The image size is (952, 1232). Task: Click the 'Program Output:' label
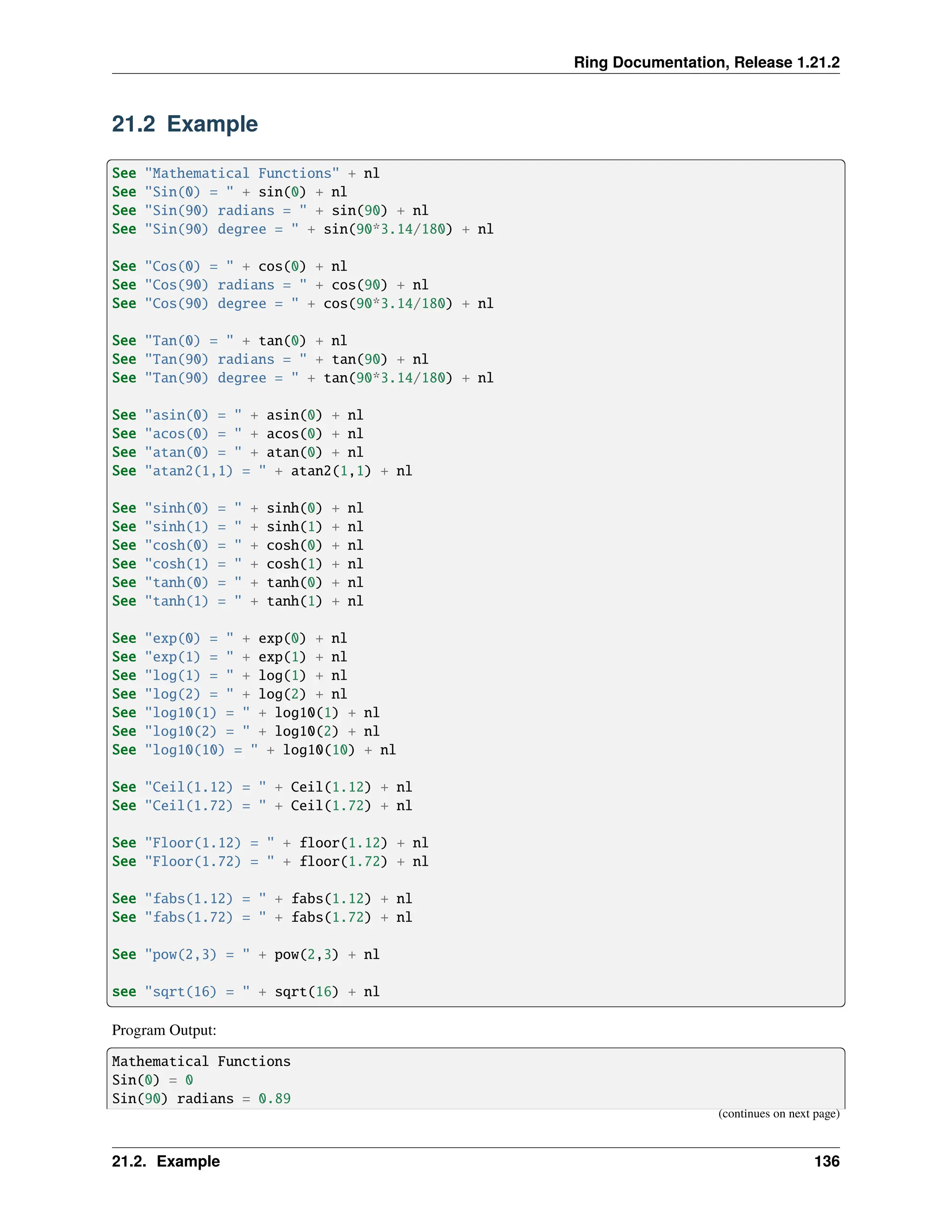click(x=164, y=1030)
